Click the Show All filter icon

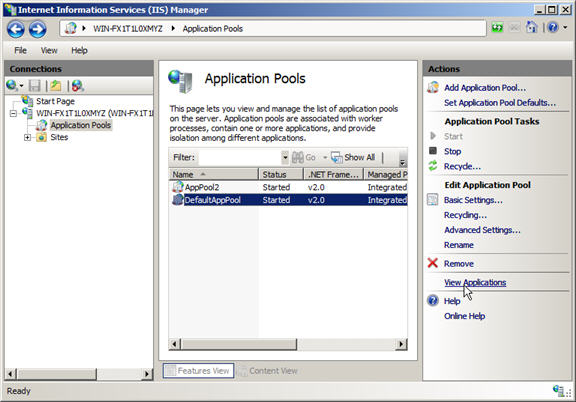(x=336, y=157)
